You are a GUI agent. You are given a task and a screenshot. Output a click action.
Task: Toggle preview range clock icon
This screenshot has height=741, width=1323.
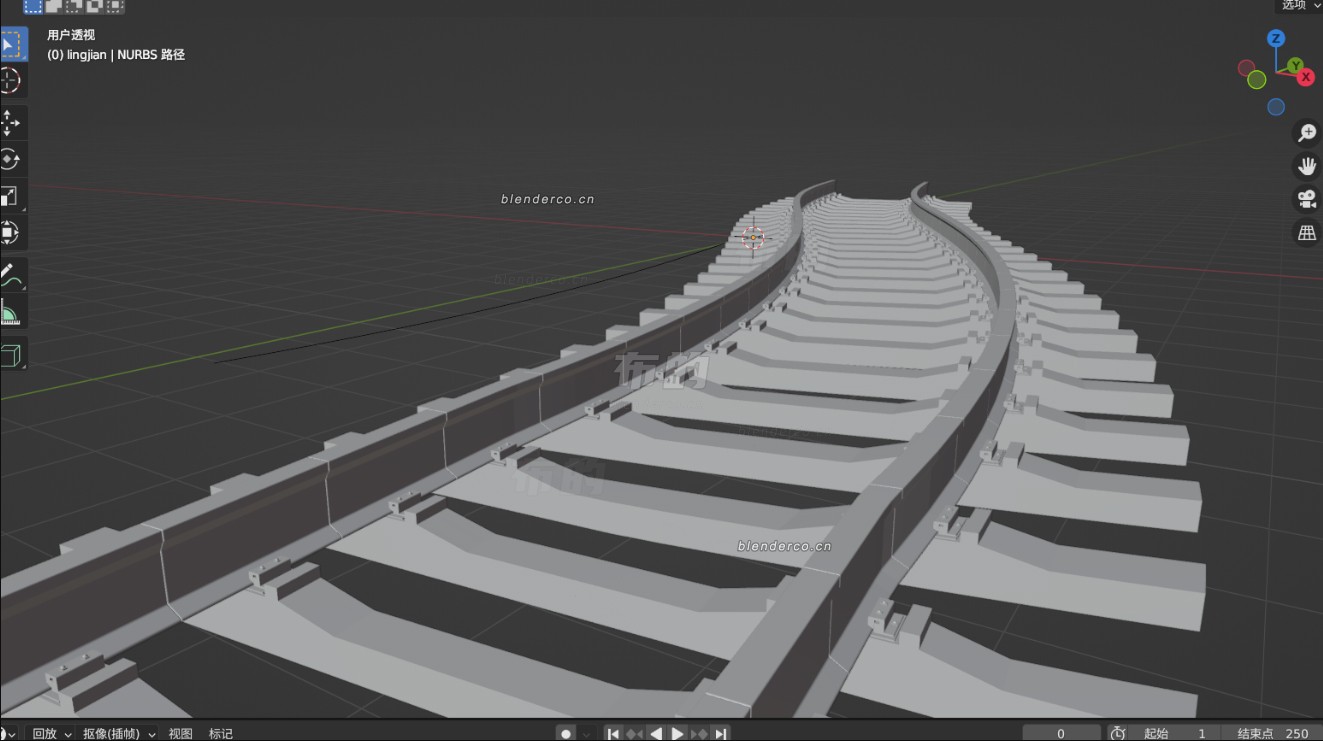tap(1118, 733)
